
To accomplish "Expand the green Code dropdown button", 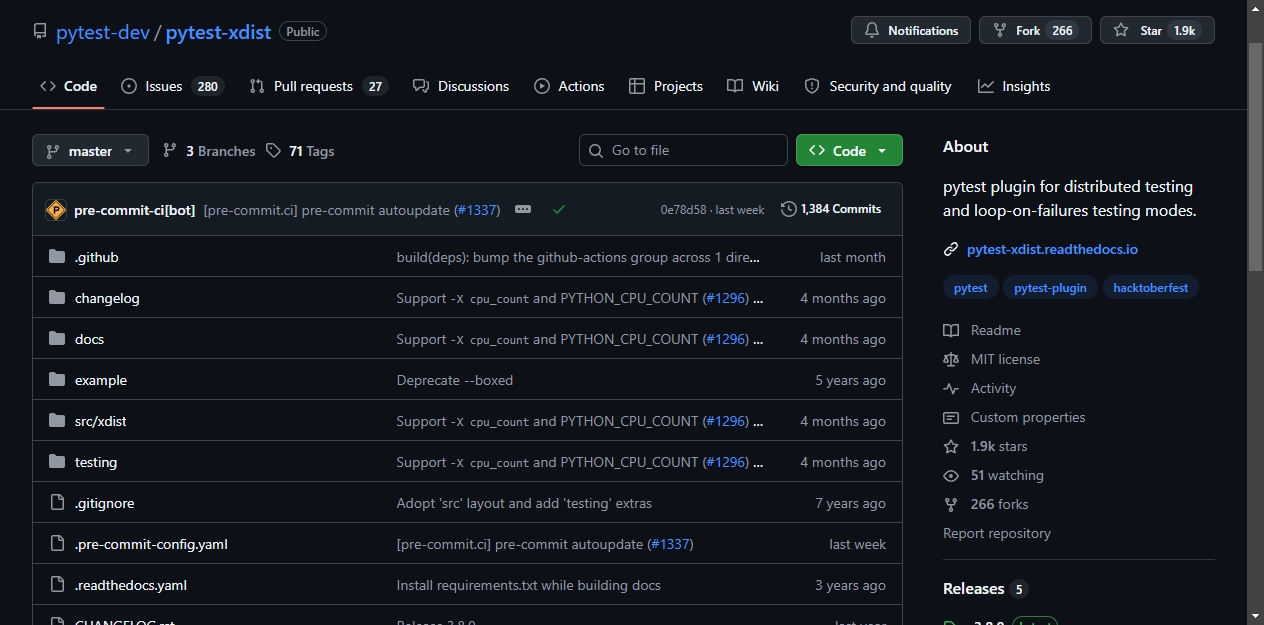I will pyautogui.click(x=849, y=150).
